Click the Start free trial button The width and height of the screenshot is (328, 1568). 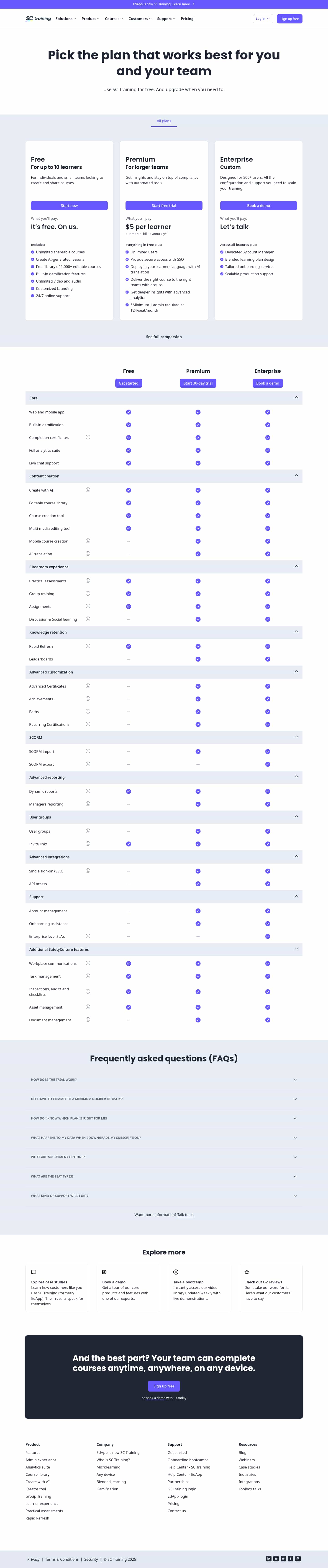(x=164, y=206)
